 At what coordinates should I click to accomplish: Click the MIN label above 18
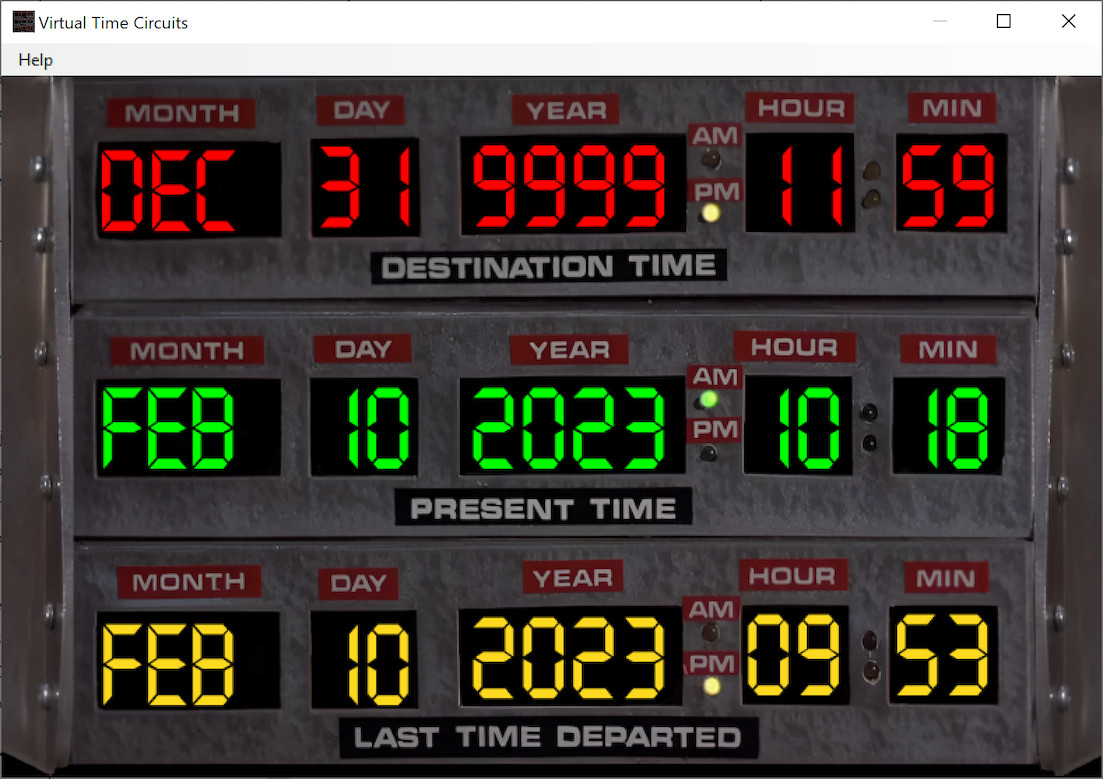948,349
